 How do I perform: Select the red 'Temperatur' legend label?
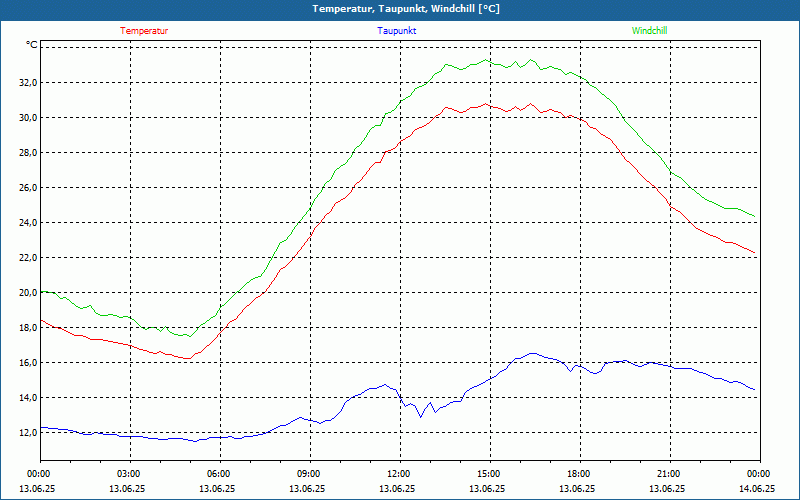(144, 31)
